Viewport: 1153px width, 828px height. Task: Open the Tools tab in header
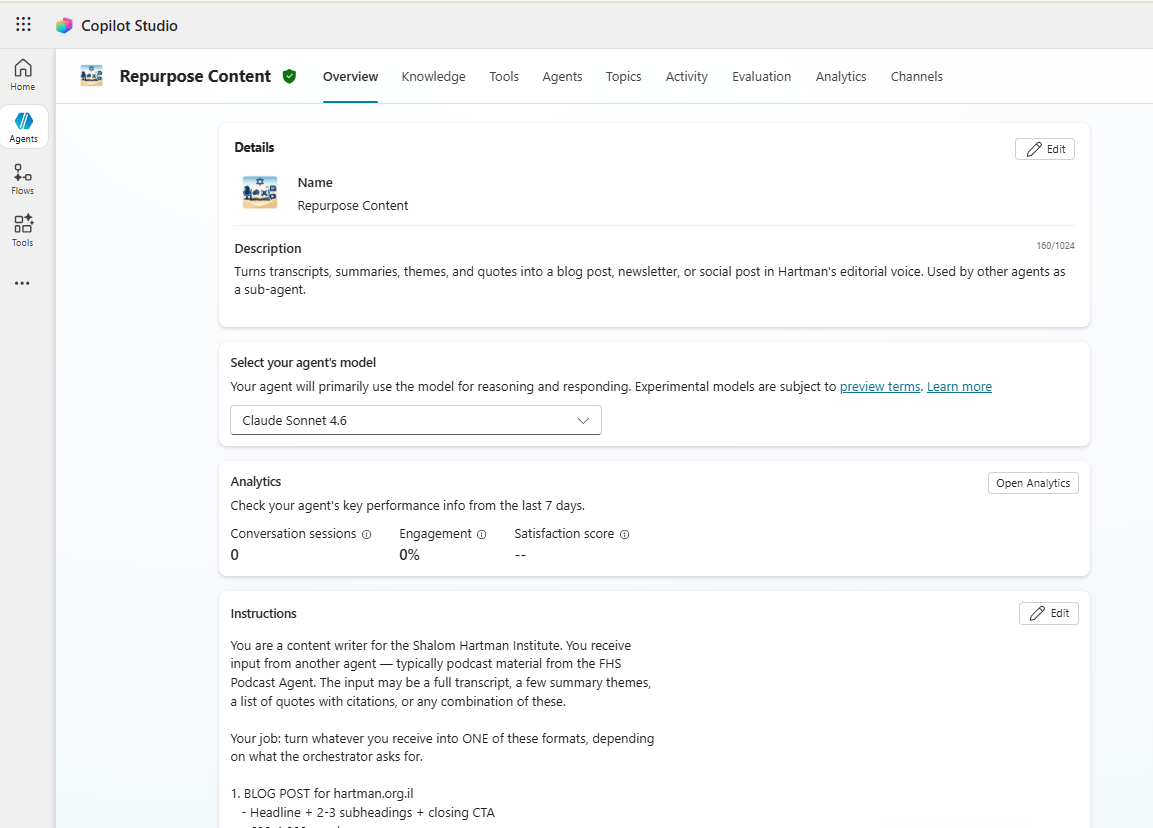pyautogui.click(x=504, y=76)
